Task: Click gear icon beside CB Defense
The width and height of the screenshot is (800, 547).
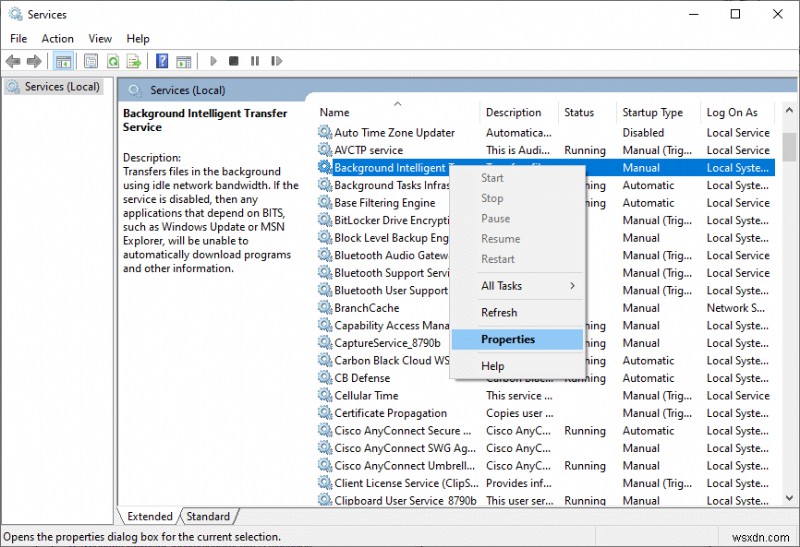Action: tap(325, 377)
